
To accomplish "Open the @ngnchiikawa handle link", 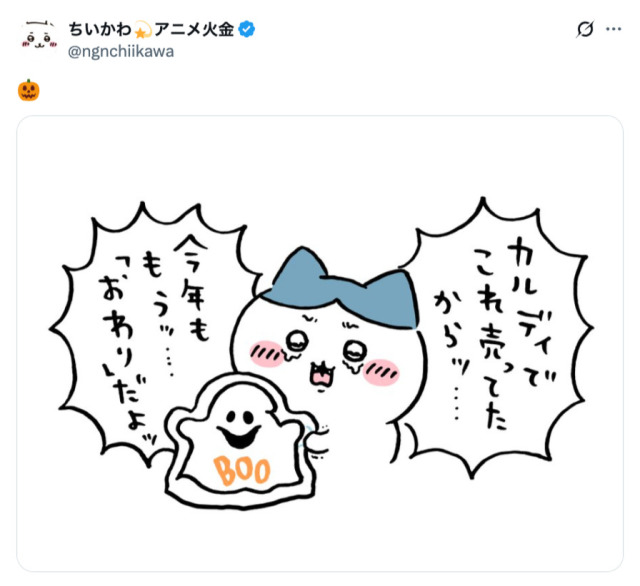I will [x=121, y=52].
